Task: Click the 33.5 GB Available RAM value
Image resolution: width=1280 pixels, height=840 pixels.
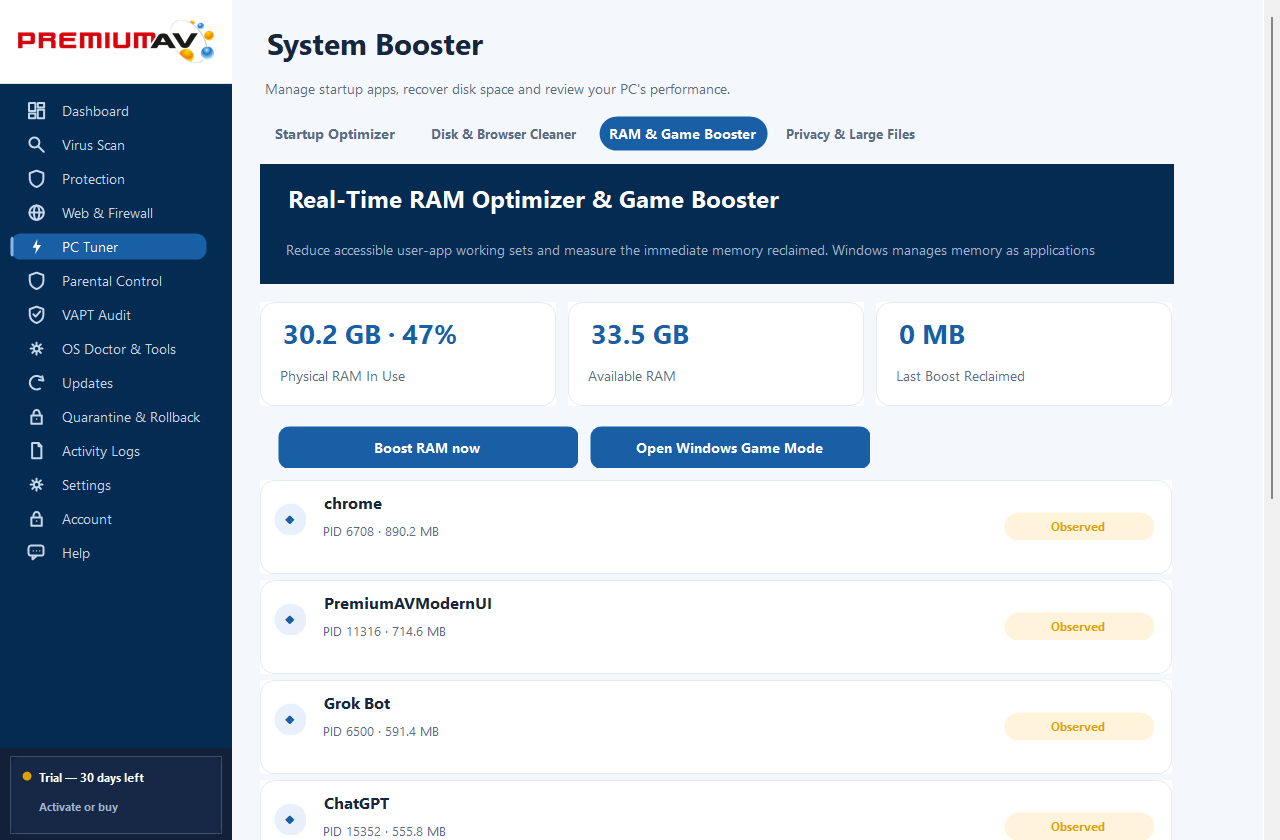Action: pos(640,335)
